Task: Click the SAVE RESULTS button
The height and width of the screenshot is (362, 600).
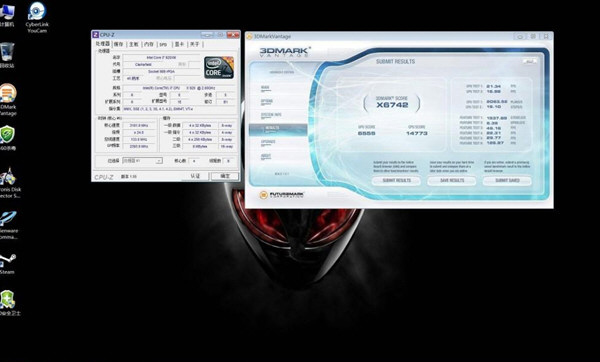Action: (452, 181)
